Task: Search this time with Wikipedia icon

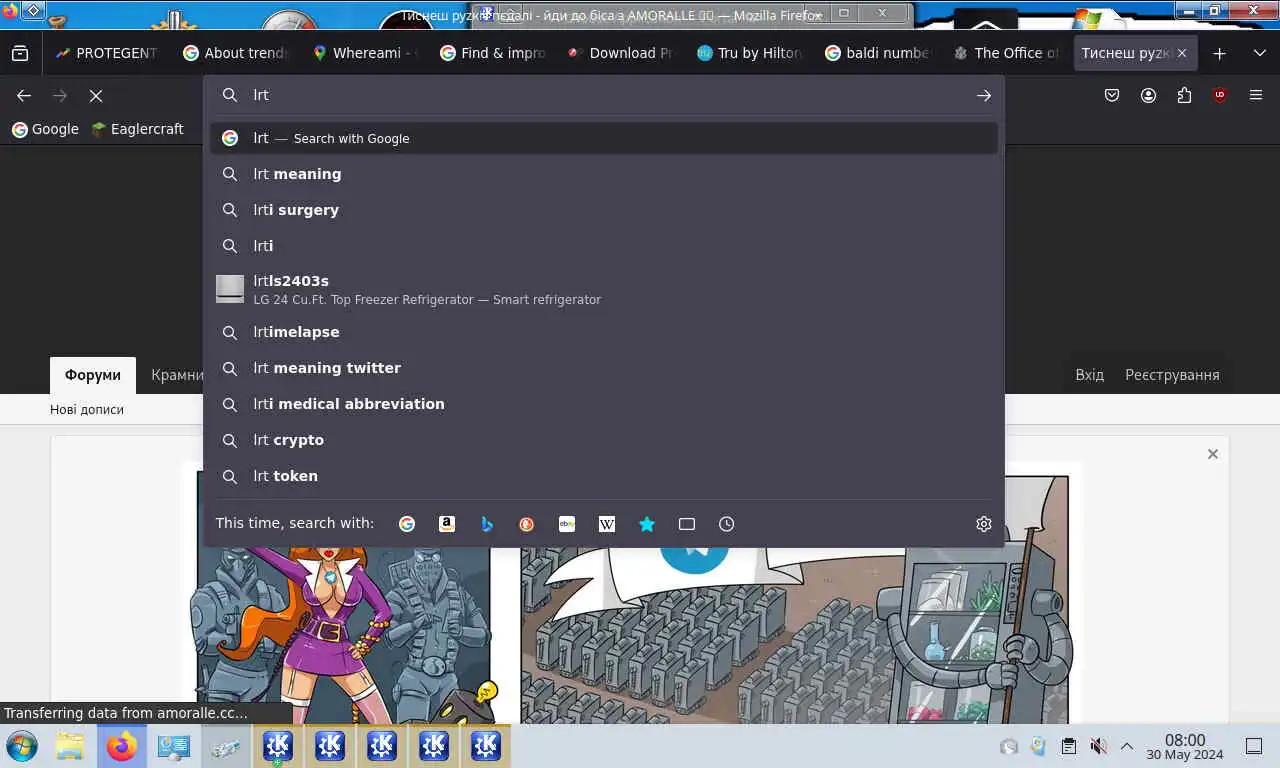Action: point(607,524)
